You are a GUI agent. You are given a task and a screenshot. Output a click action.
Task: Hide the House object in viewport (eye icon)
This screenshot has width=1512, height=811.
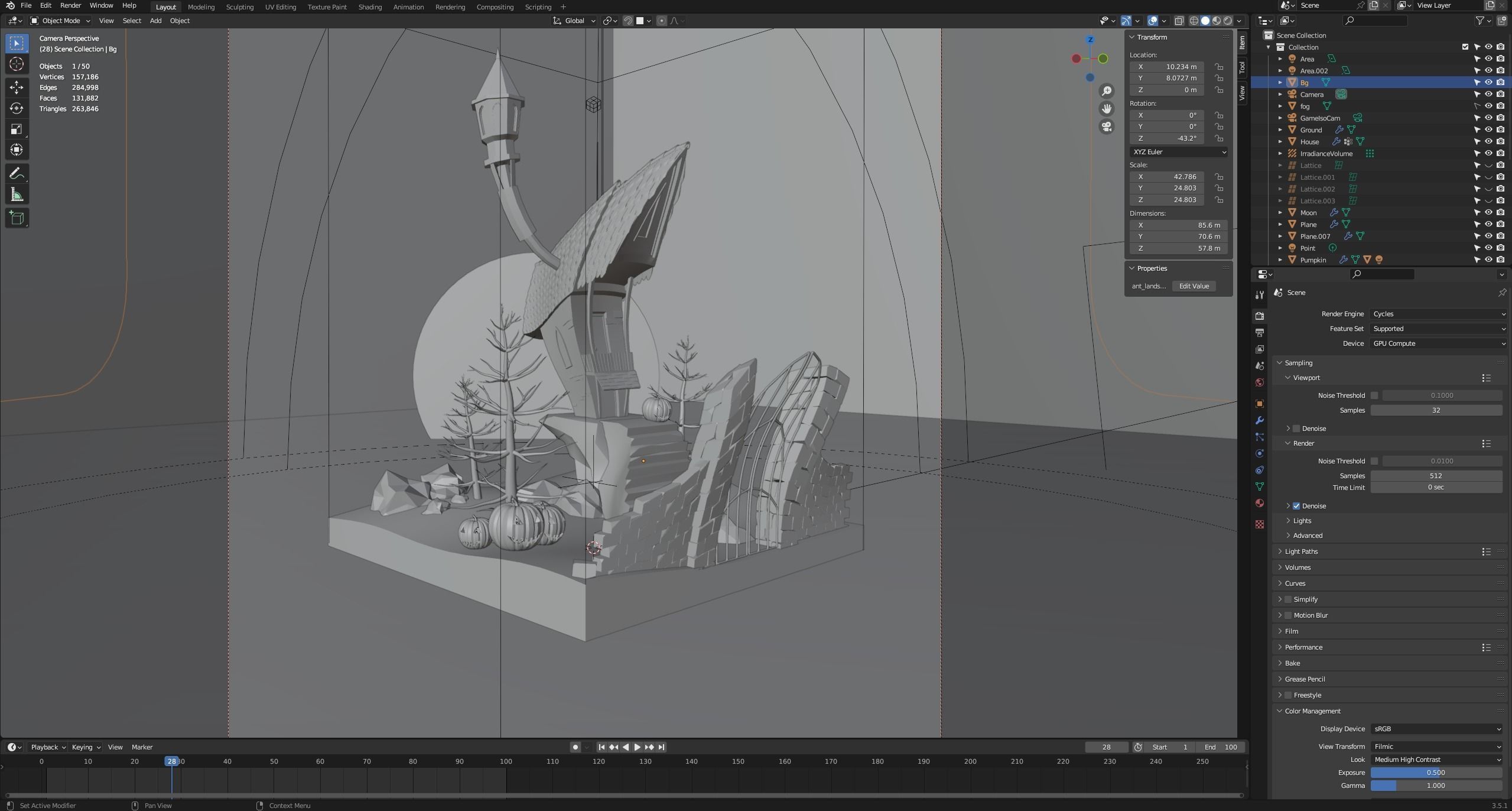(x=1488, y=142)
